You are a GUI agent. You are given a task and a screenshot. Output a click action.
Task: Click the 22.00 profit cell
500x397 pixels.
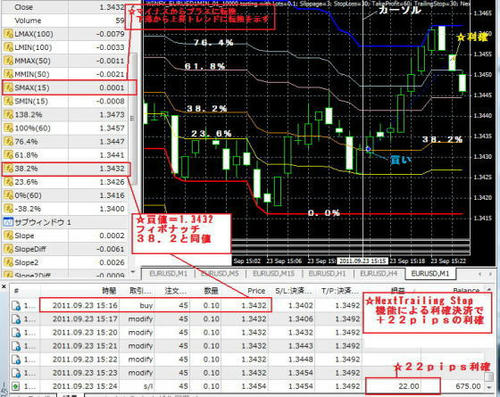(x=409, y=386)
